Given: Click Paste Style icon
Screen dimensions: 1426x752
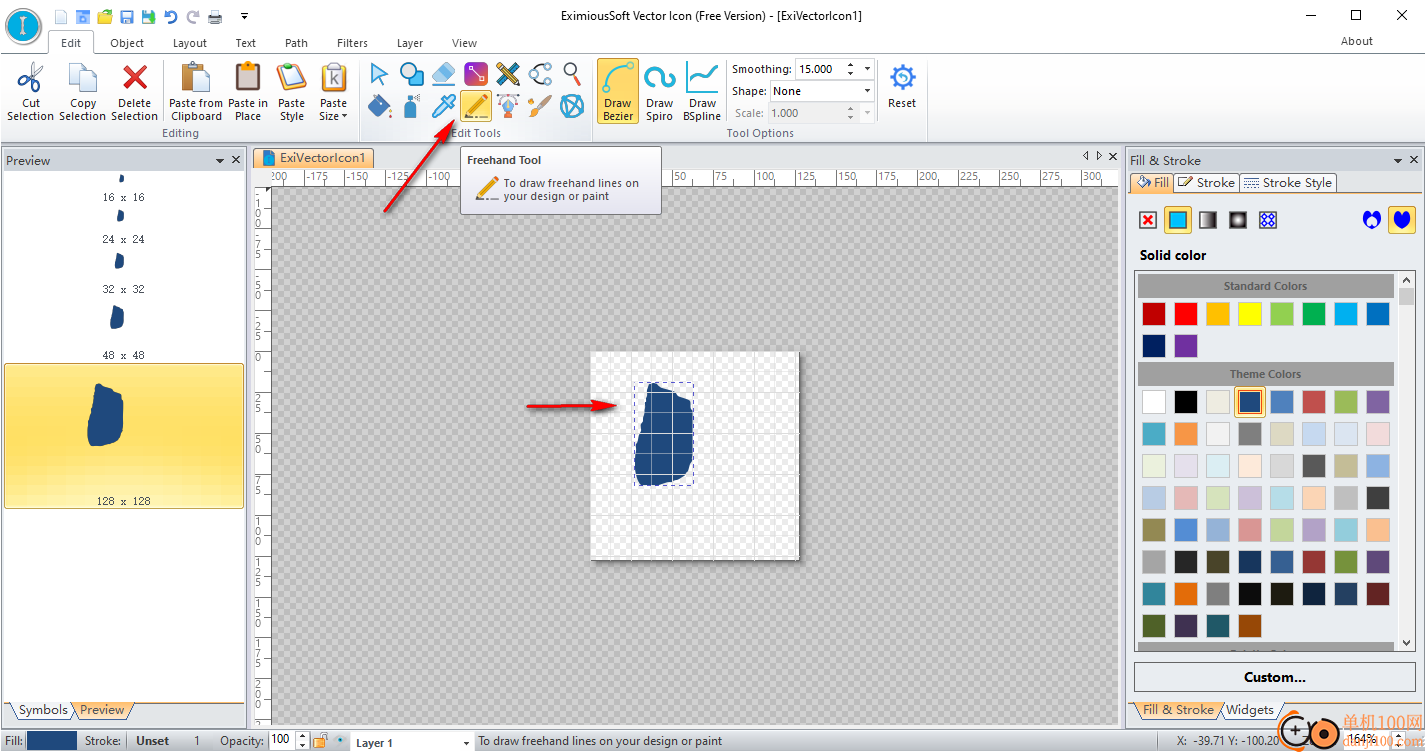Looking at the screenshot, I should pyautogui.click(x=291, y=77).
